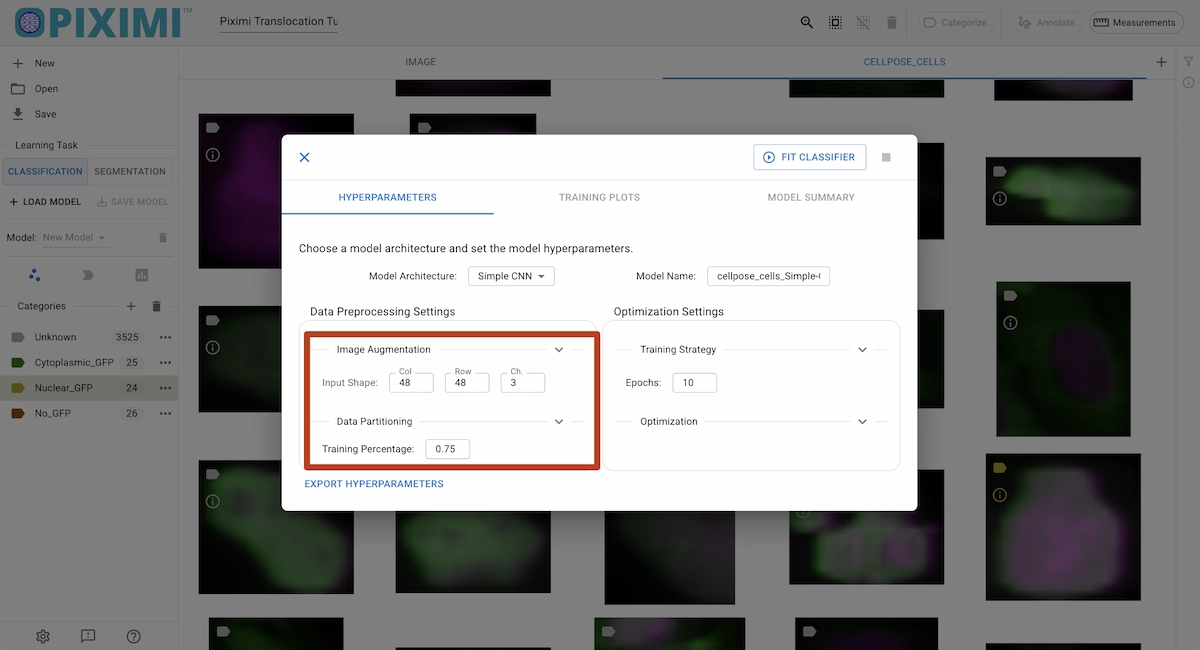Click the Epochs input field
Viewport: 1200px width, 650px height.
pos(694,382)
